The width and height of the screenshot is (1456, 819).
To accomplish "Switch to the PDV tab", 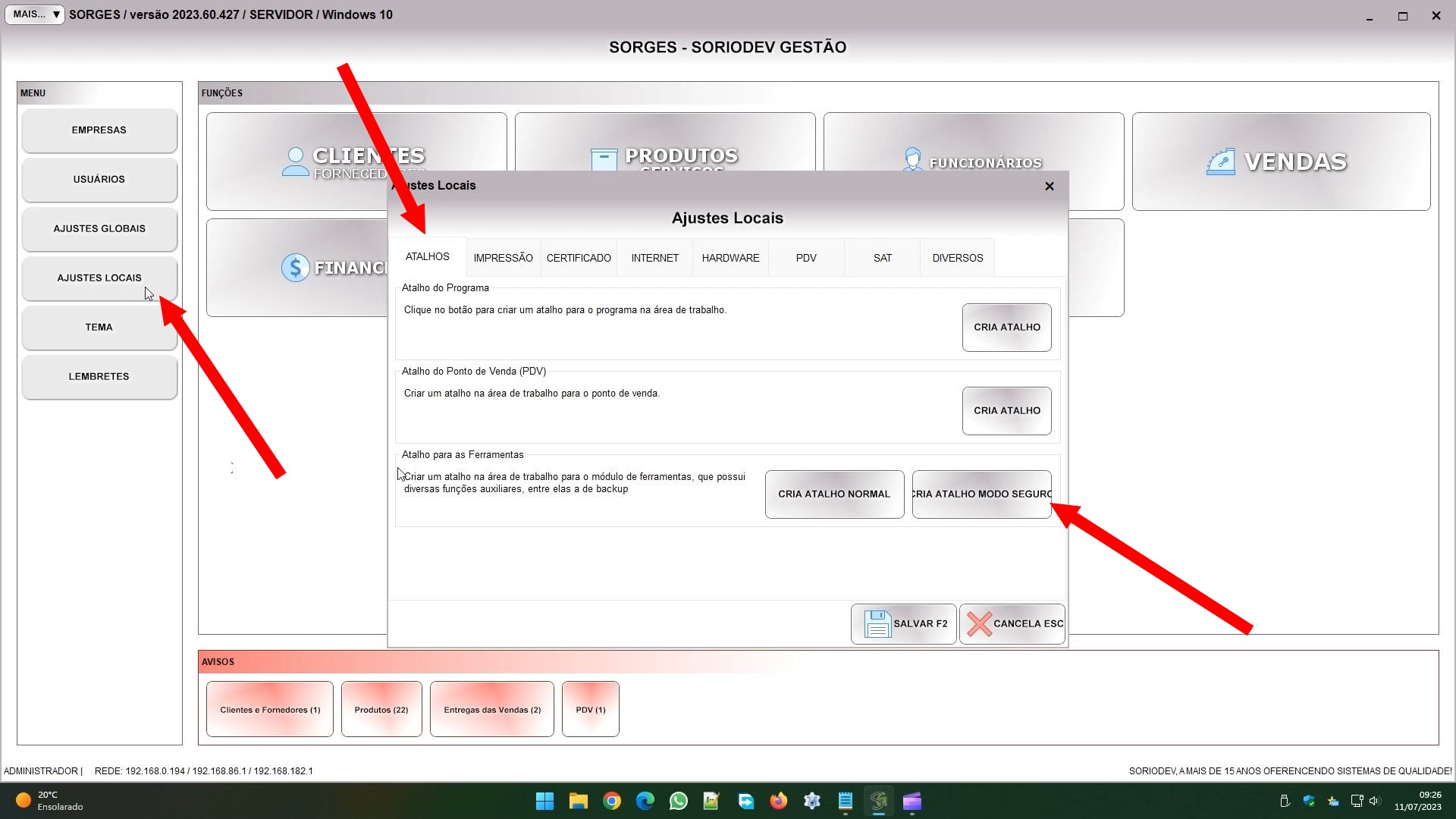I will 806,259.
